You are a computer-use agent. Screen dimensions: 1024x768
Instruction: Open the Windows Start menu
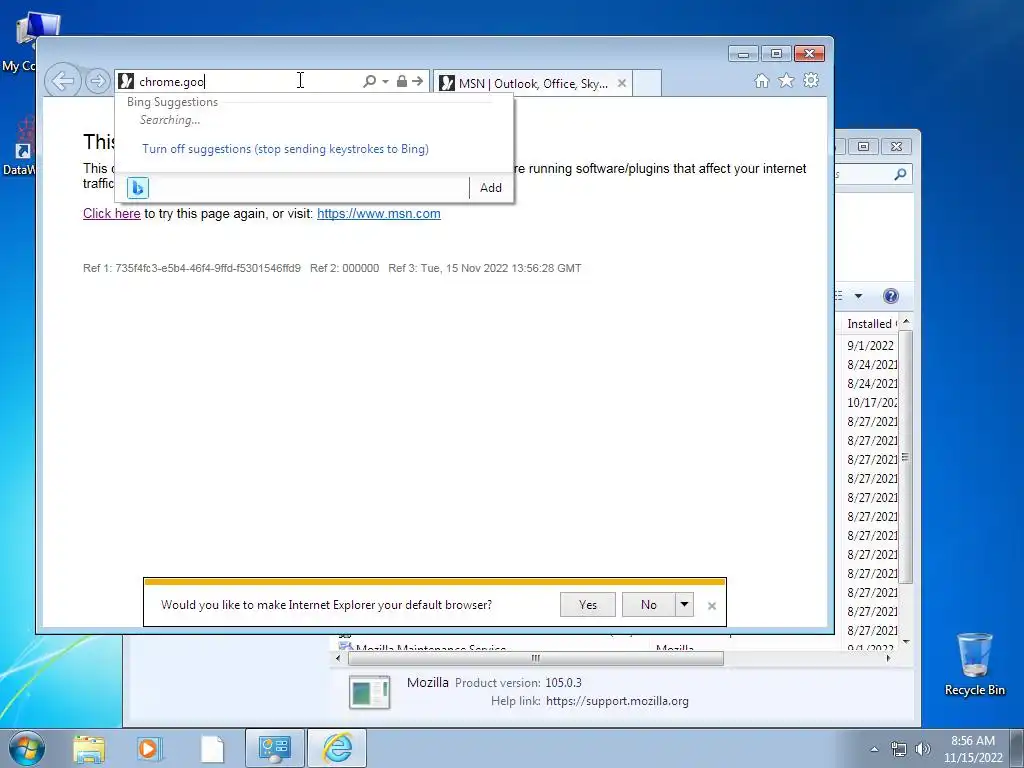tap(26, 748)
